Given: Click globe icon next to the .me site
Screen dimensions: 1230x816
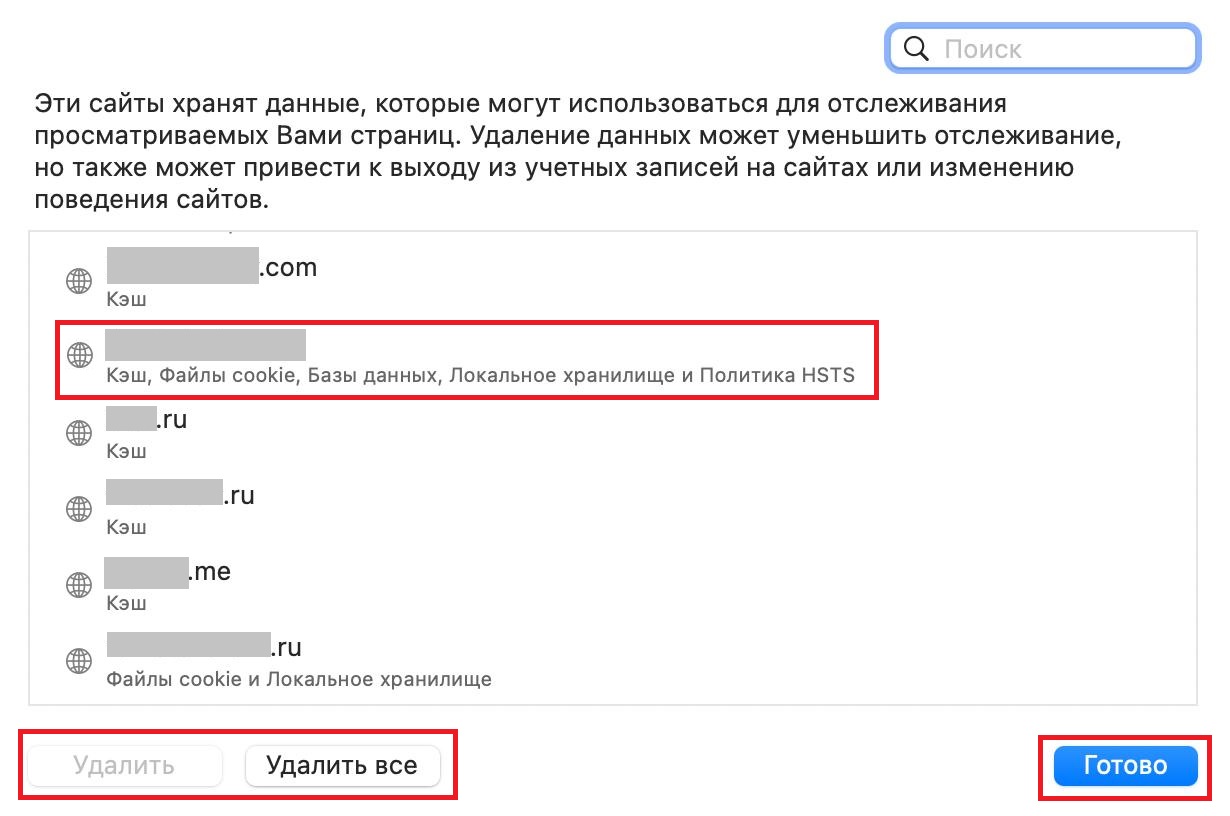Looking at the screenshot, I should [79, 585].
